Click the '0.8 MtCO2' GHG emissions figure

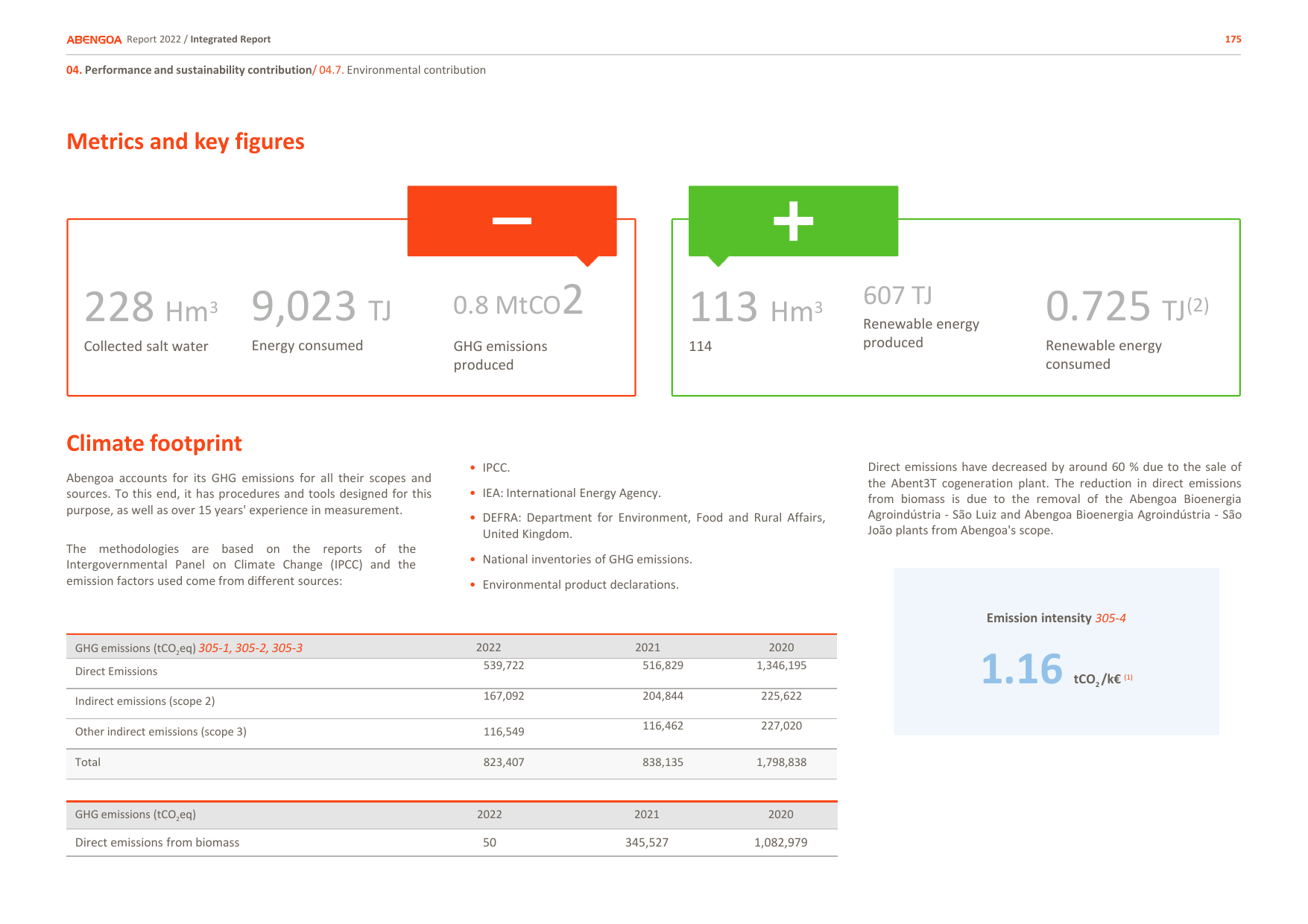pyautogui.click(x=518, y=301)
